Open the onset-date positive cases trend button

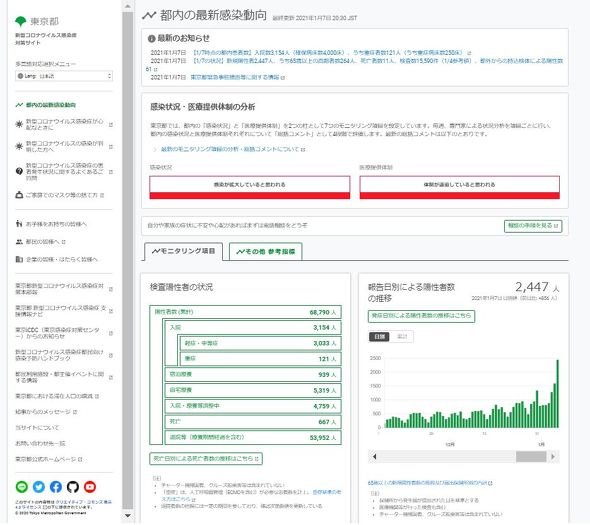(421, 316)
